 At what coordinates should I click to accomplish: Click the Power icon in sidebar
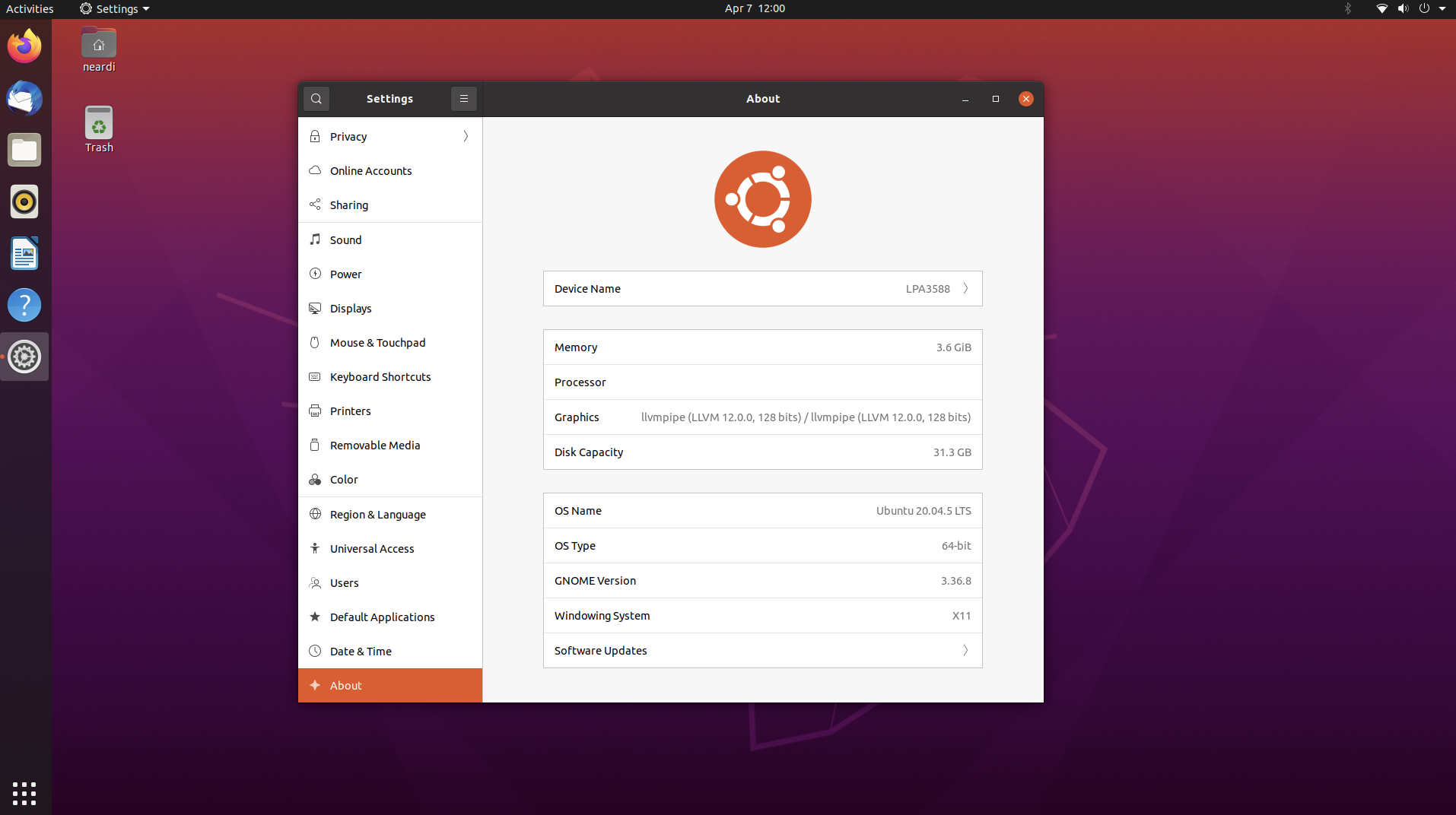[315, 274]
